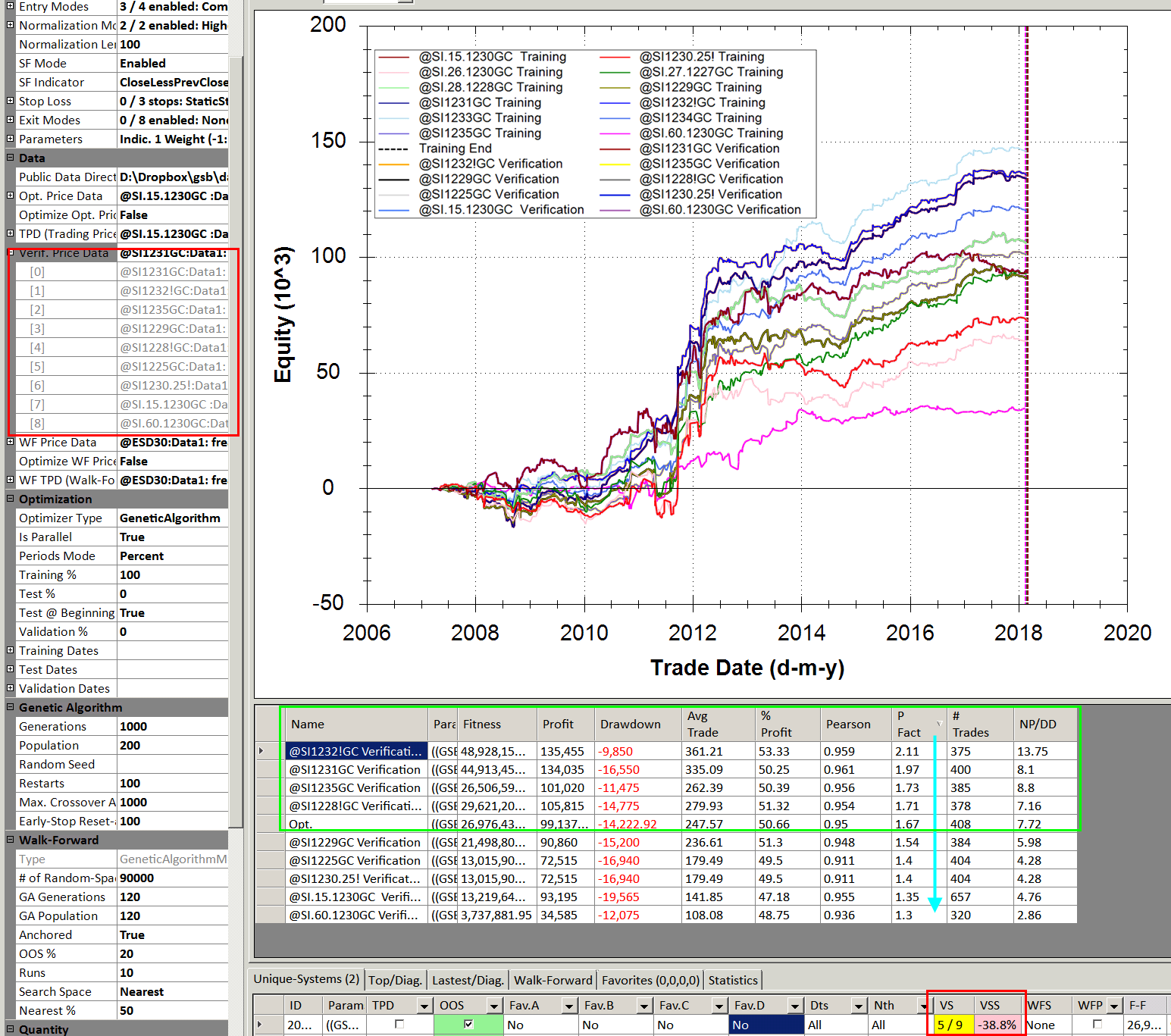
Task: Open the OOS column filter arrow
Action: coord(493,1006)
